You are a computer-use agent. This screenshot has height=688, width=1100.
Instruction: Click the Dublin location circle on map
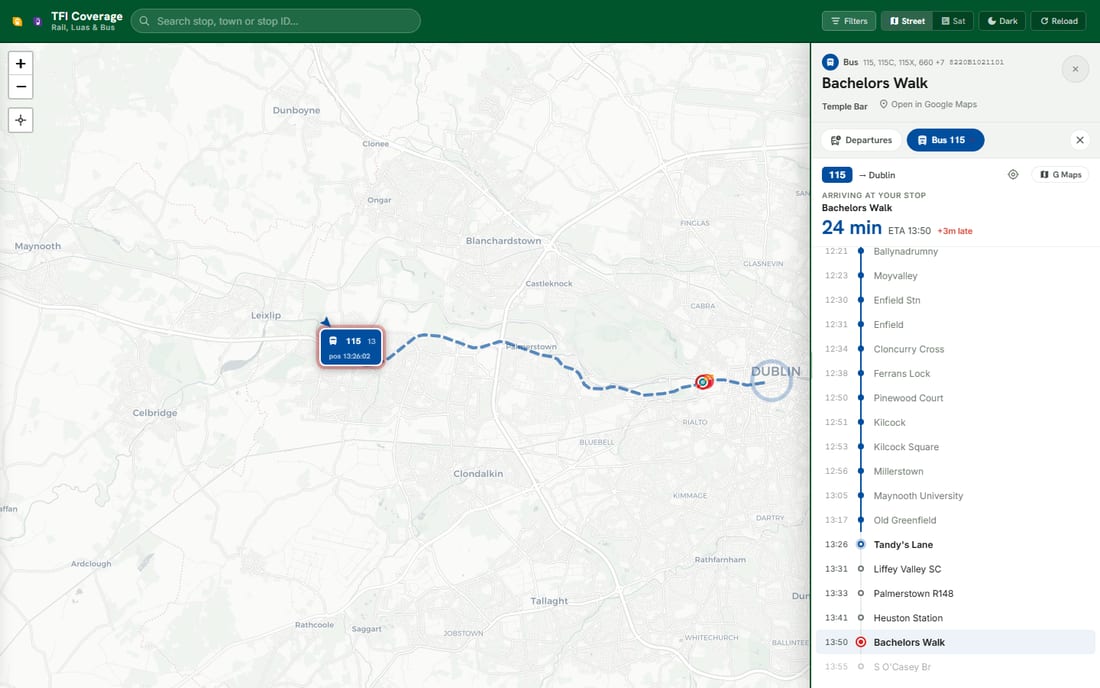point(771,380)
